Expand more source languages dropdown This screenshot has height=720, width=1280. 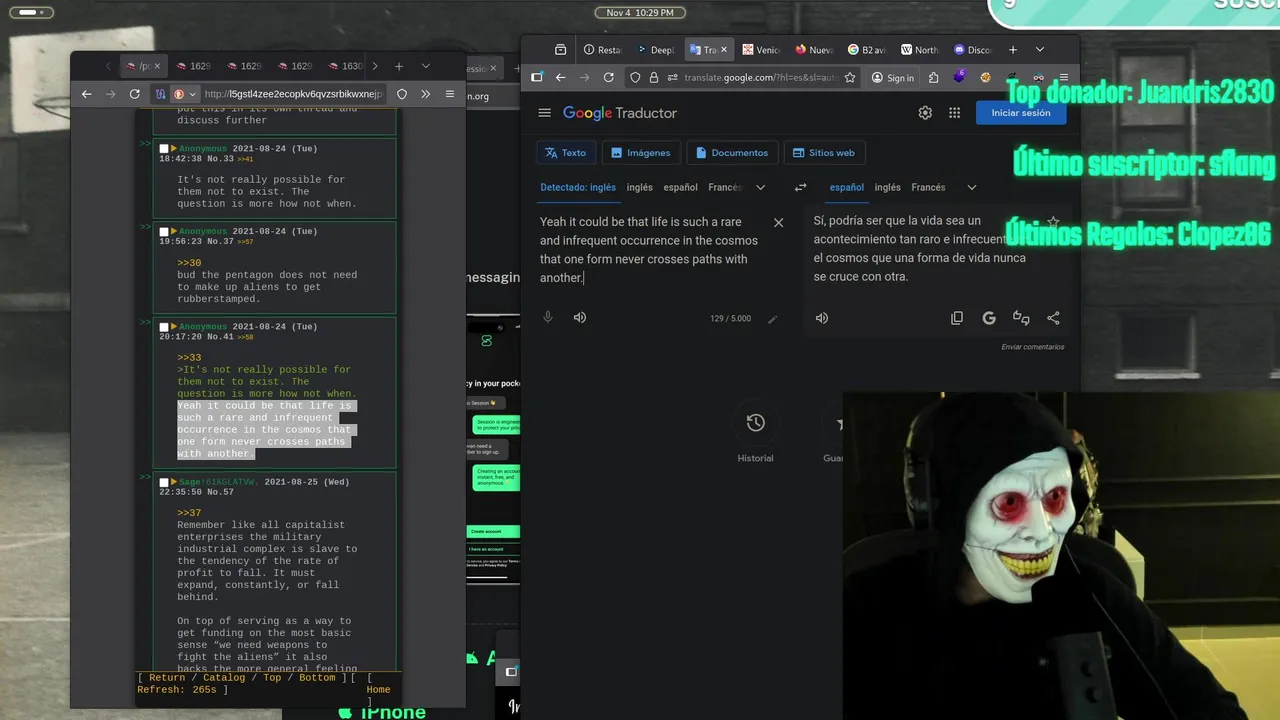click(760, 187)
